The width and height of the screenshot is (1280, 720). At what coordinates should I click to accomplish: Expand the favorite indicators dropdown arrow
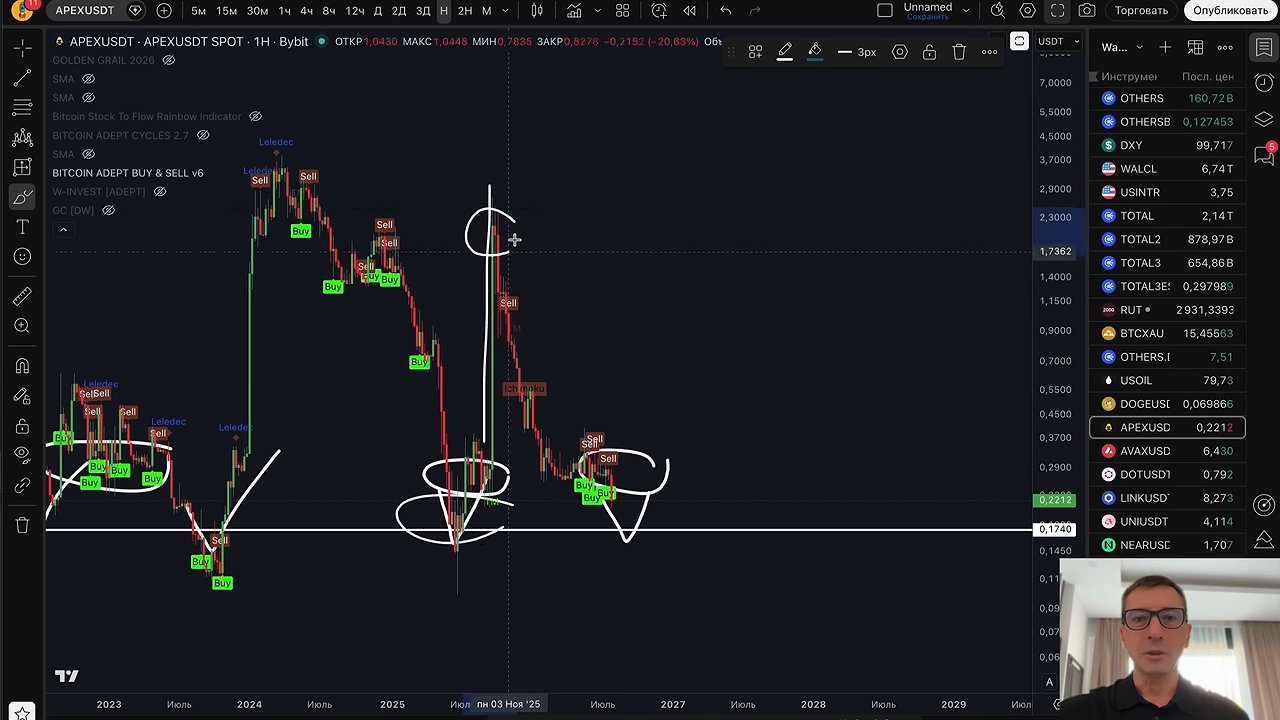(x=598, y=11)
